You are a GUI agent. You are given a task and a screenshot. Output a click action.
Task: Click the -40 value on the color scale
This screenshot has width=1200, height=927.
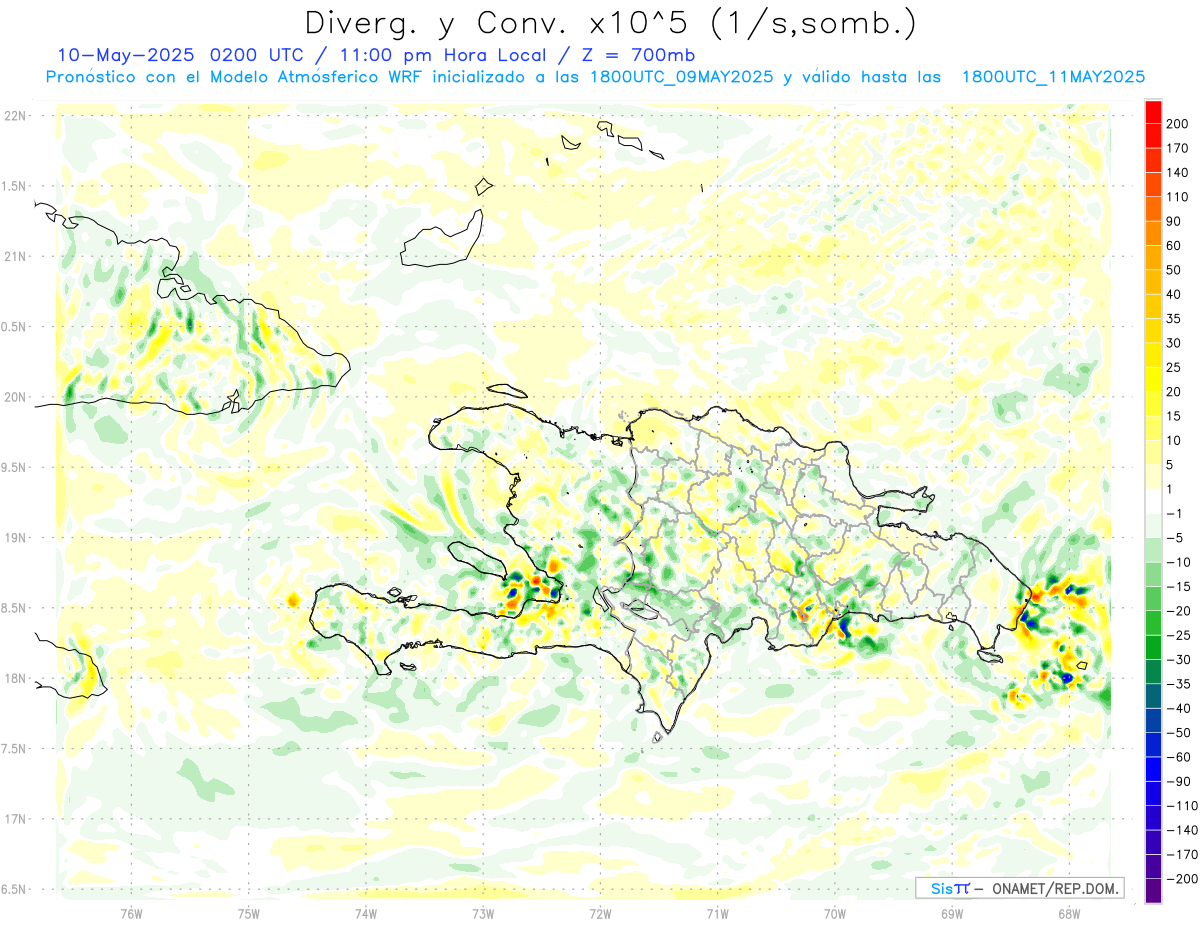[1181, 709]
